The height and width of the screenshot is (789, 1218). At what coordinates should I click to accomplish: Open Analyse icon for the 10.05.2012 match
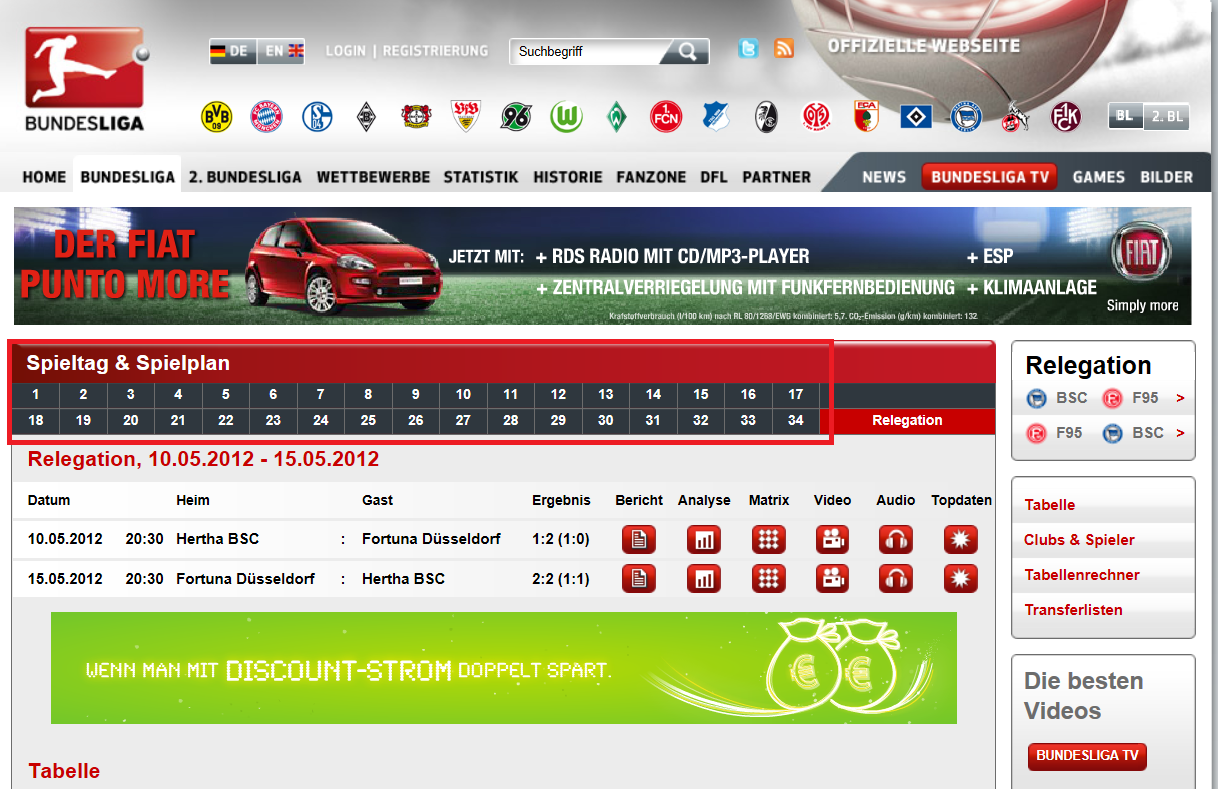pyautogui.click(x=704, y=540)
